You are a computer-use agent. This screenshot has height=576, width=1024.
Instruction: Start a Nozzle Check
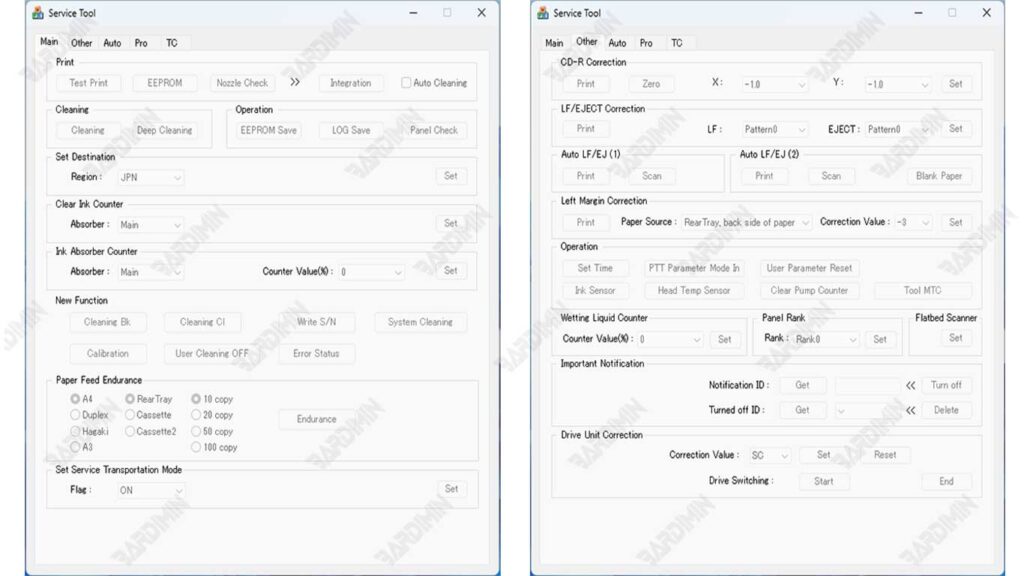244,83
